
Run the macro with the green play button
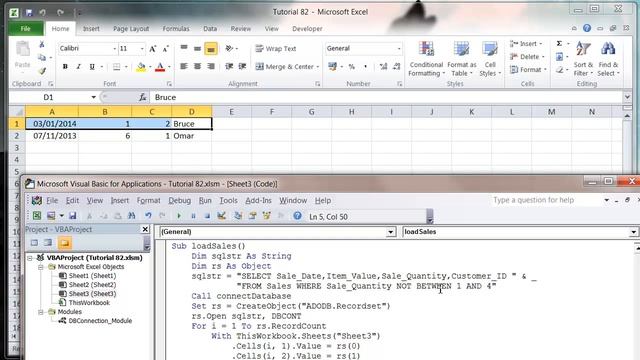coord(179,216)
